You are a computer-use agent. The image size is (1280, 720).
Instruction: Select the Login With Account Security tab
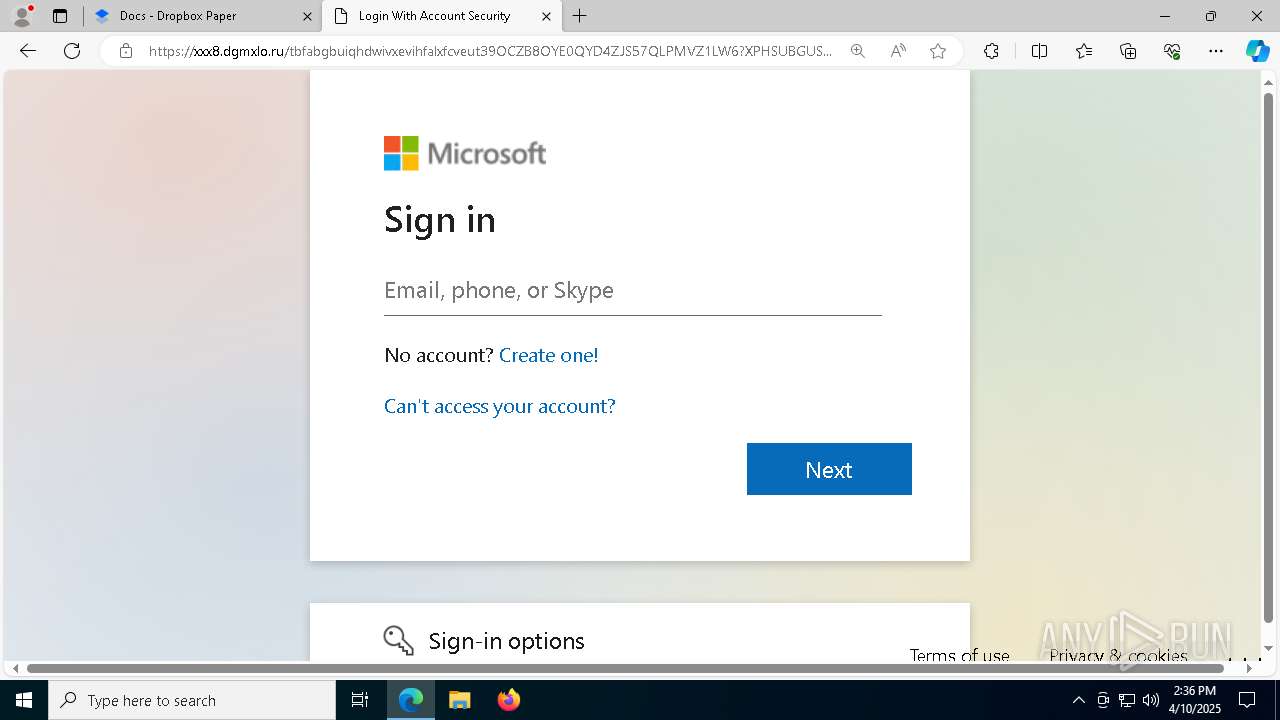435,16
